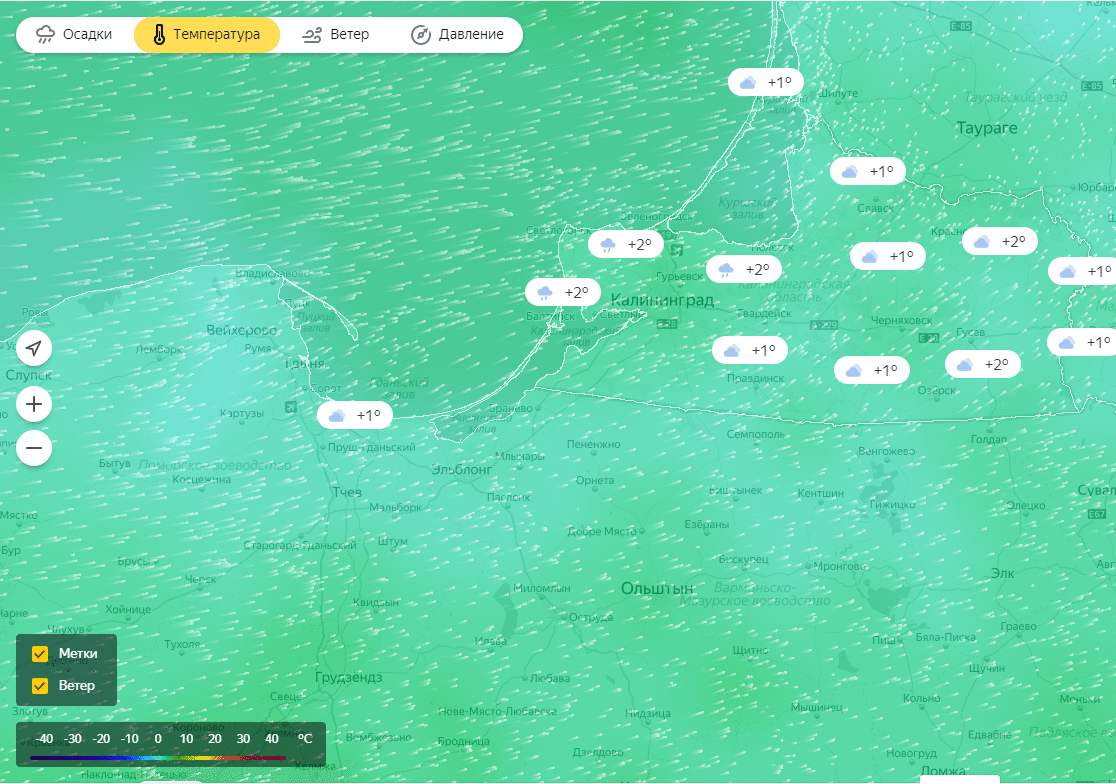Screen dimensions: 1116x784
Task: Click the Оструда town label
Action: tap(591, 617)
